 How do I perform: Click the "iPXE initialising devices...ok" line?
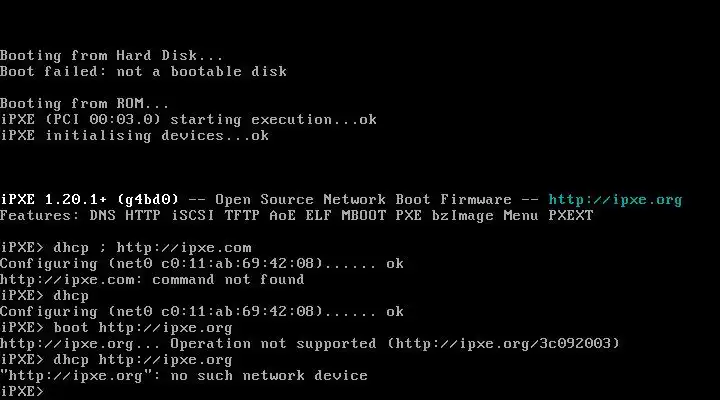(134, 135)
